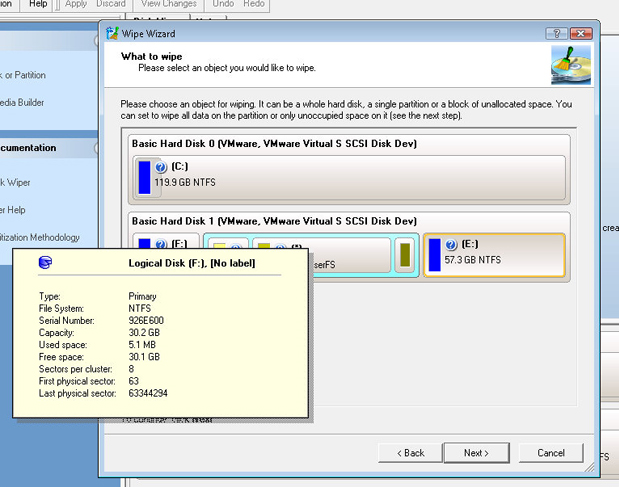619x487 pixels.
Task: Select the small olive unallocated partition block
Action: (405, 254)
